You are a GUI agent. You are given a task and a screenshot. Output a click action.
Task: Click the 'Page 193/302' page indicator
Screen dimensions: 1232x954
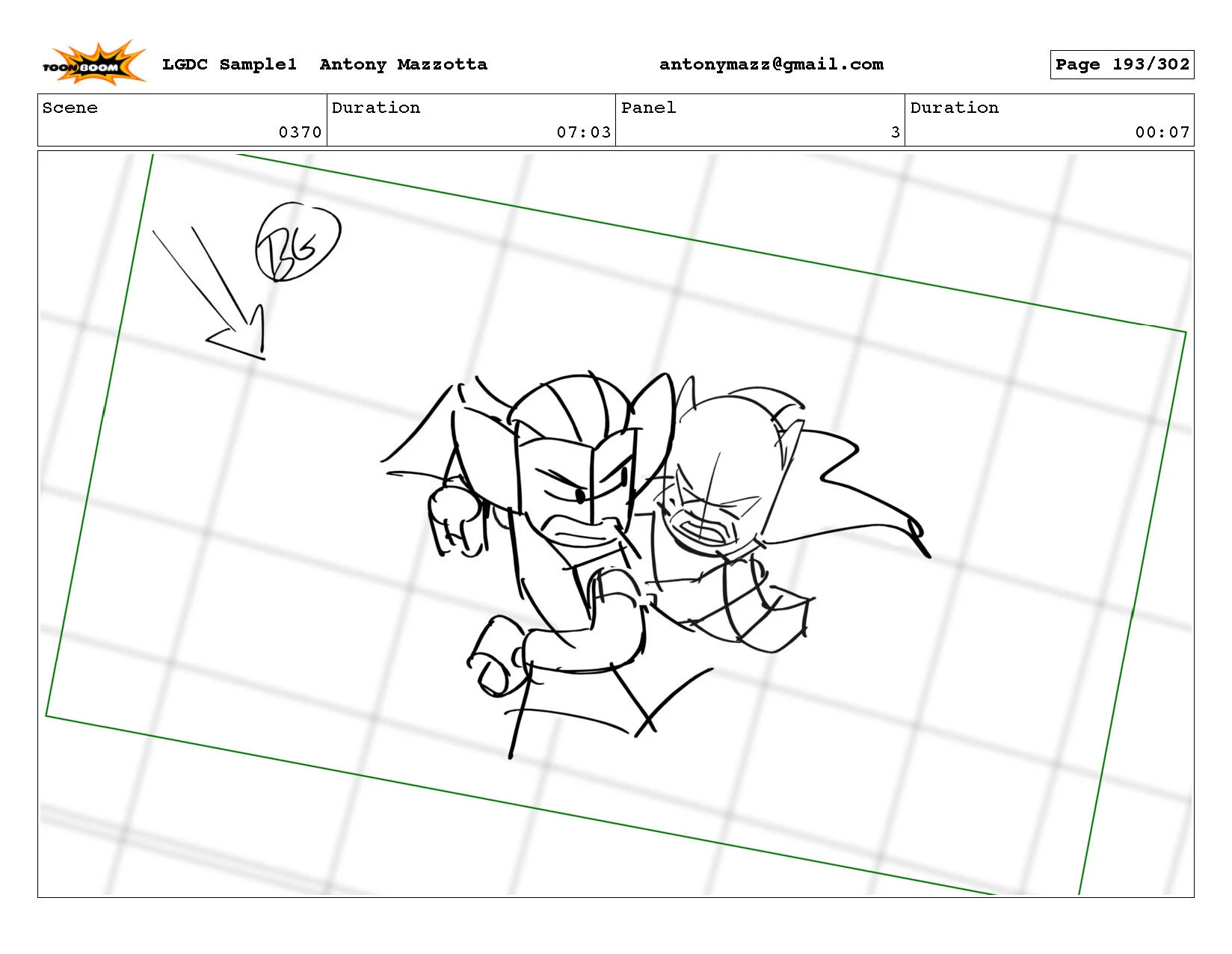(1122, 64)
